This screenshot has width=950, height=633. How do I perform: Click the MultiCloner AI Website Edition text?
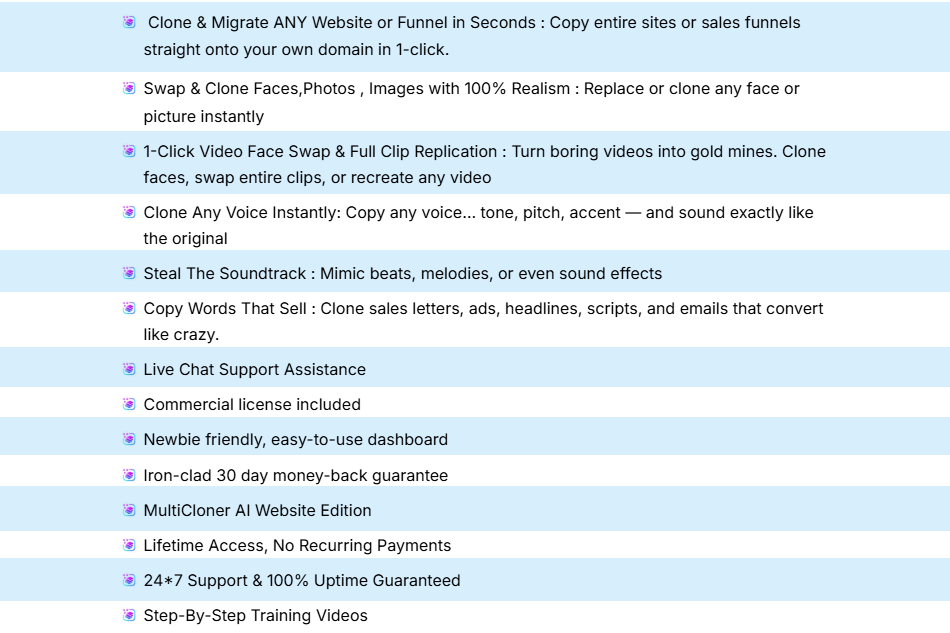pyautogui.click(x=257, y=511)
